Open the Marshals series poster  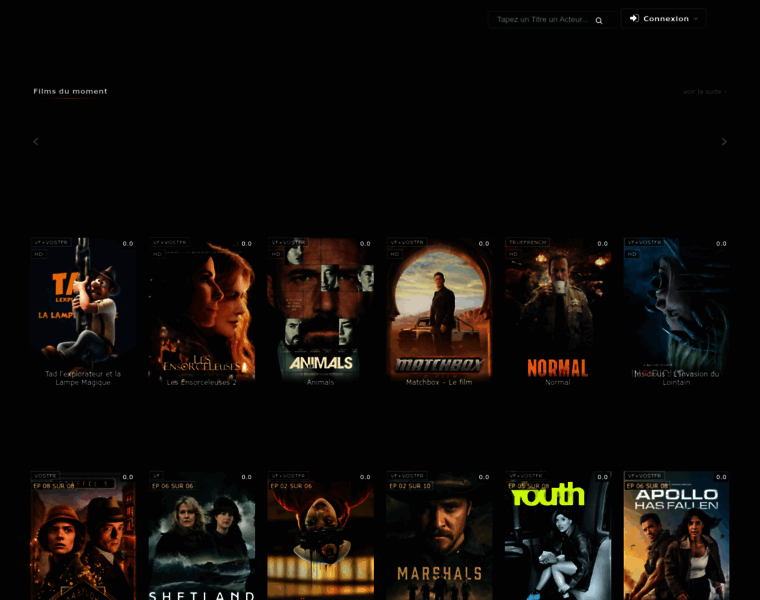tap(439, 536)
